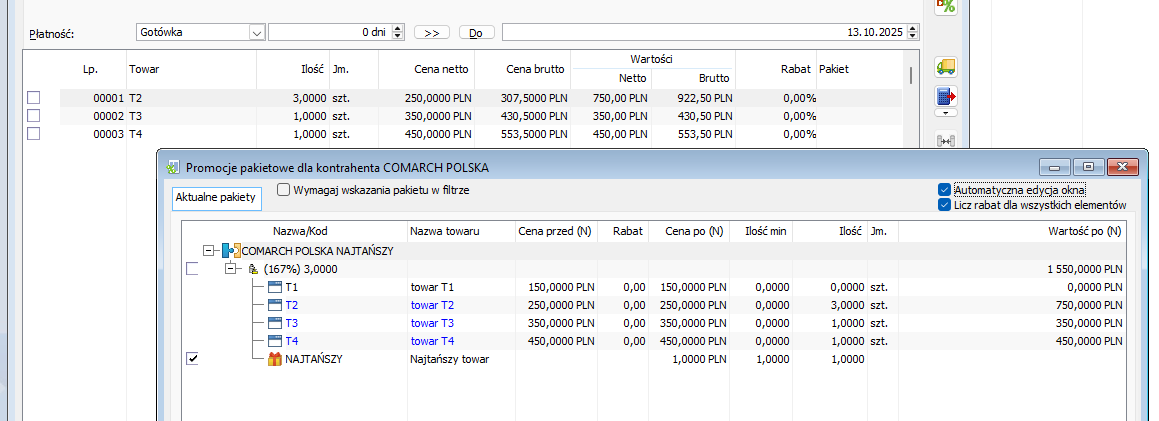Click the >> button next to days field
Screen dimensions: 1159x421
click(x=431, y=33)
